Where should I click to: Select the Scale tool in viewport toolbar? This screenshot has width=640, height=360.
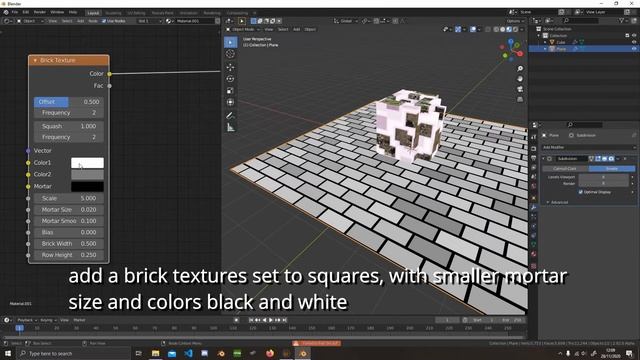[231, 91]
